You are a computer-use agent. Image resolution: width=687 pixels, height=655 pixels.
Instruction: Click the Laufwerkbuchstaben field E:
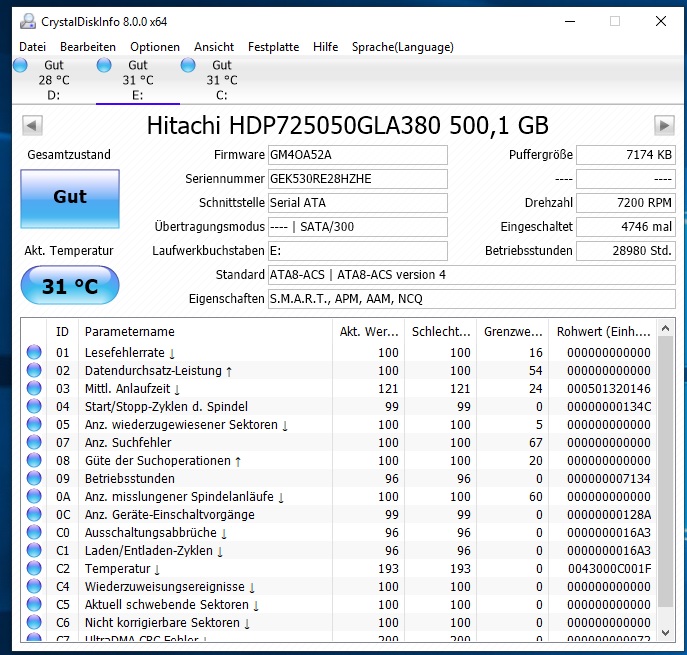coord(358,251)
